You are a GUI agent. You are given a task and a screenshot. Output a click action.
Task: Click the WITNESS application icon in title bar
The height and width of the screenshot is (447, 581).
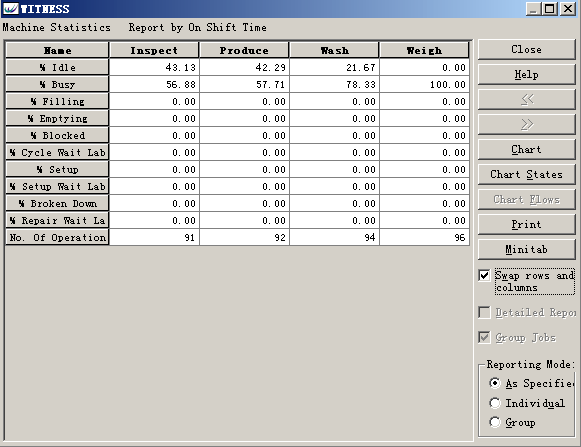pyautogui.click(x=10, y=9)
